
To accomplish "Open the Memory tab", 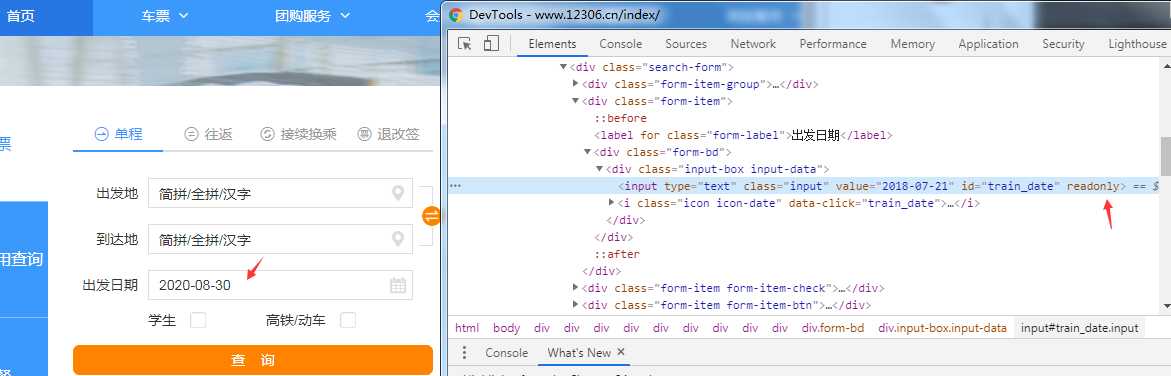I will (913, 44).
